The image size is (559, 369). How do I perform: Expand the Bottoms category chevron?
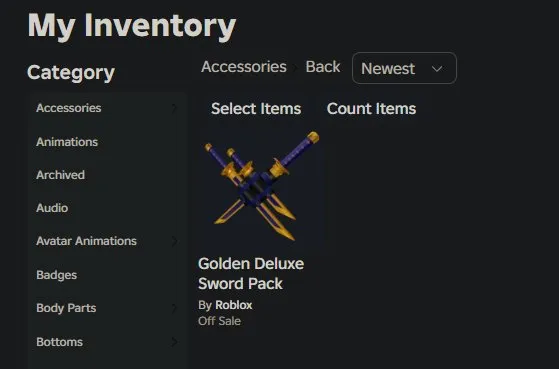click(x=174, y=342)
